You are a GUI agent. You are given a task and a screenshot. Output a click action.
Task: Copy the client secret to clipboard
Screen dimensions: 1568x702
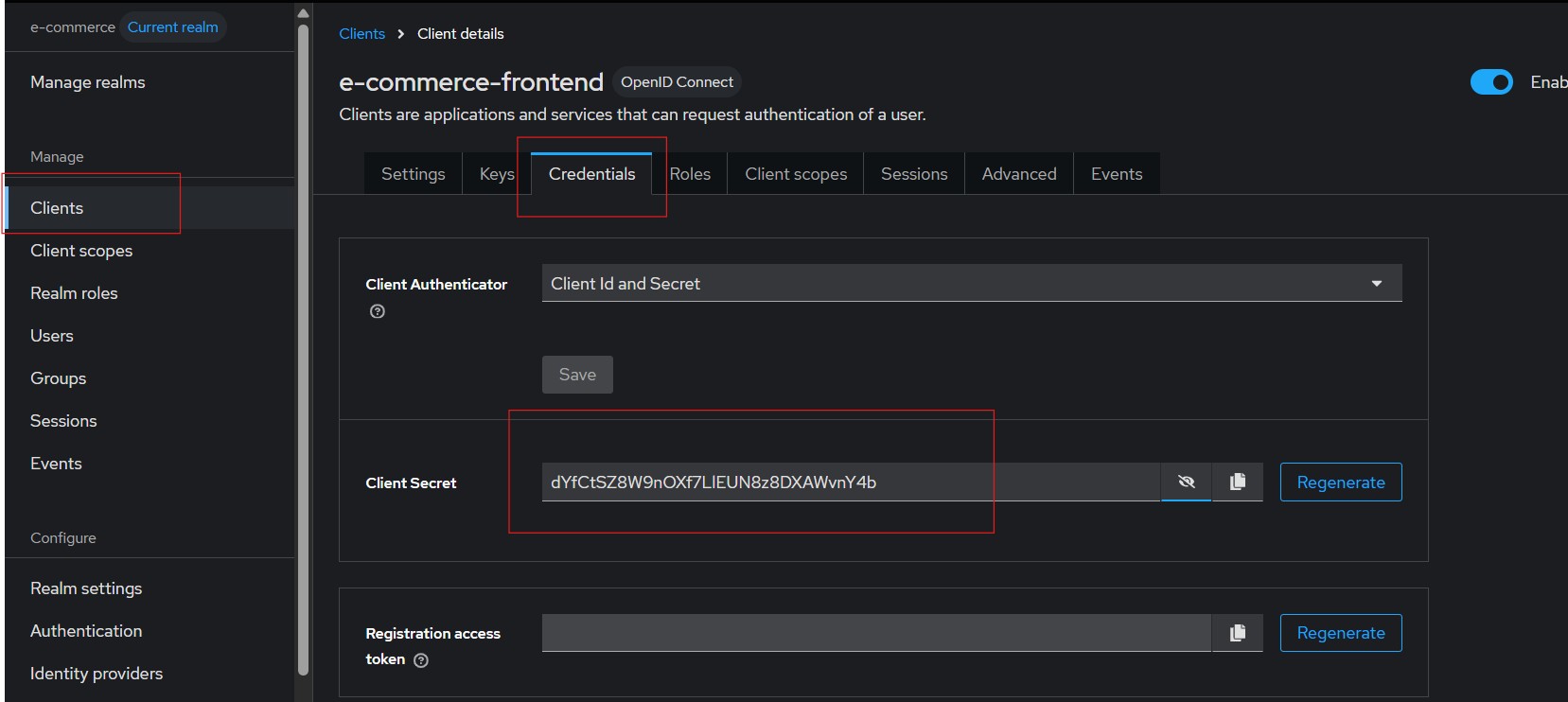point(1237,482)
